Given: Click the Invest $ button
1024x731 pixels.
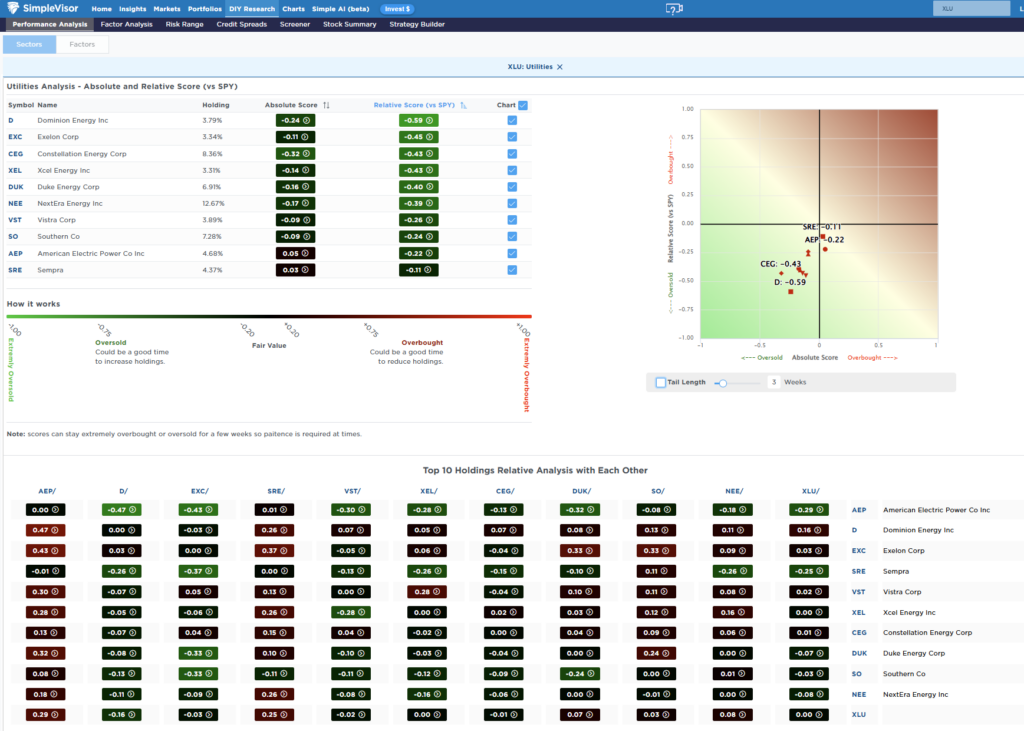Looking at the screenshot, I should (x=398, y=9).
